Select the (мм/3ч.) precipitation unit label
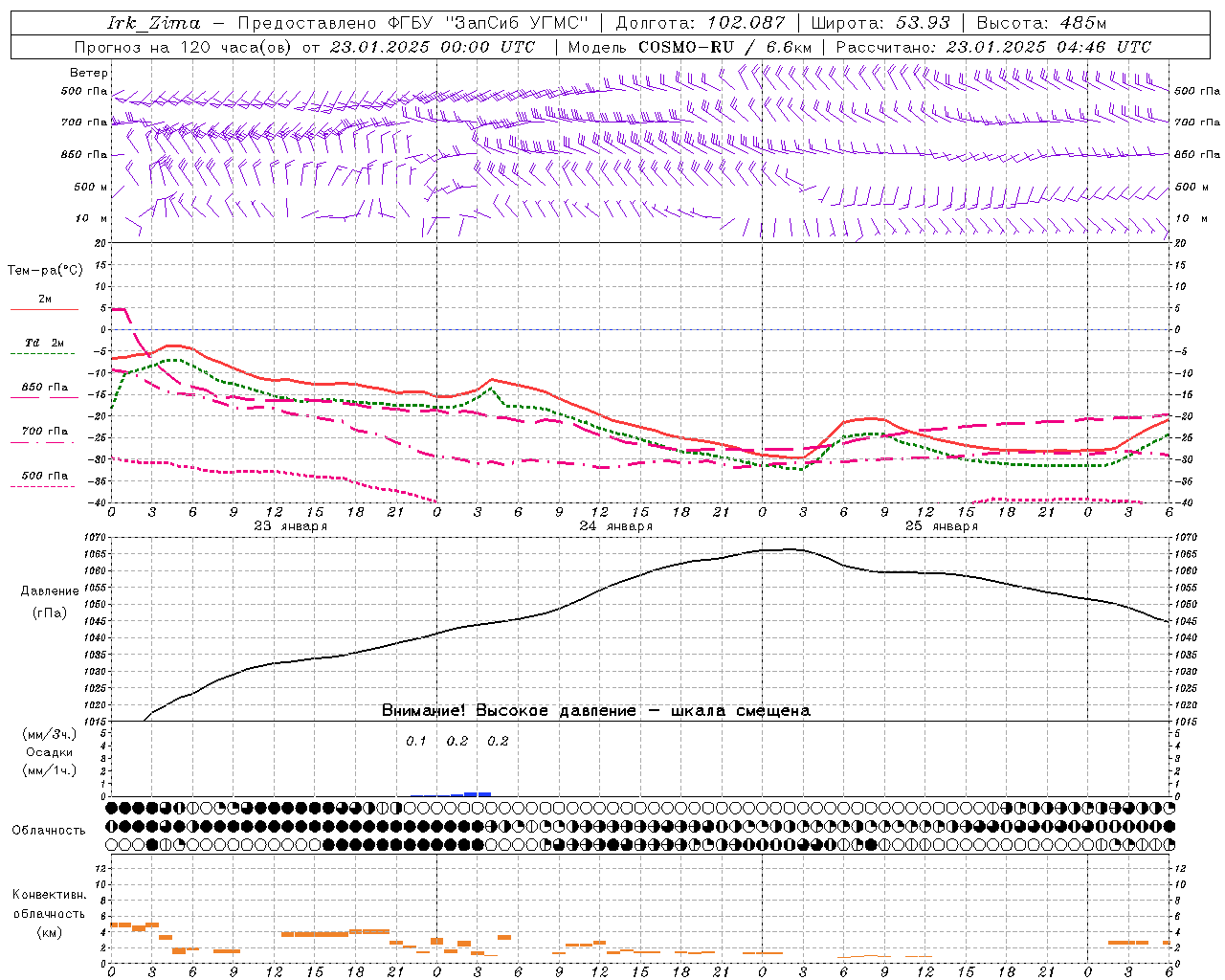 (x=49, y=734)
